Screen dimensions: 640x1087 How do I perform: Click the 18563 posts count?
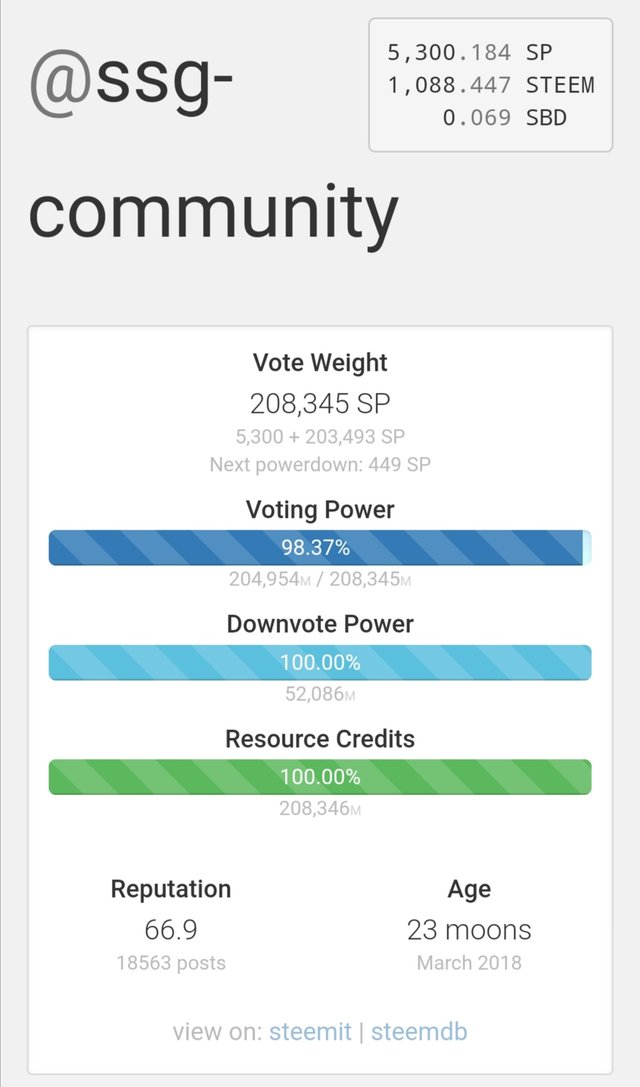pyautogui.click(x=171, y=963)
